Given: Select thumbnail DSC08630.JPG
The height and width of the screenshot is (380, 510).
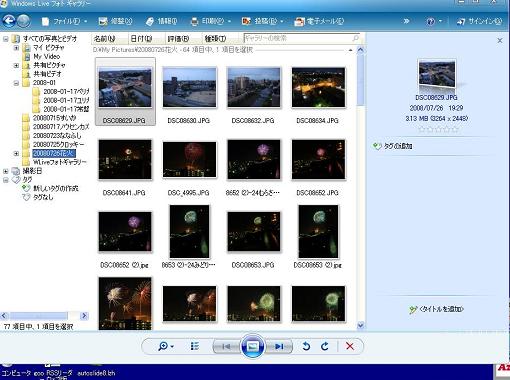Looking at the screenshot, I should pyautogui.click(x=189, y=87).
